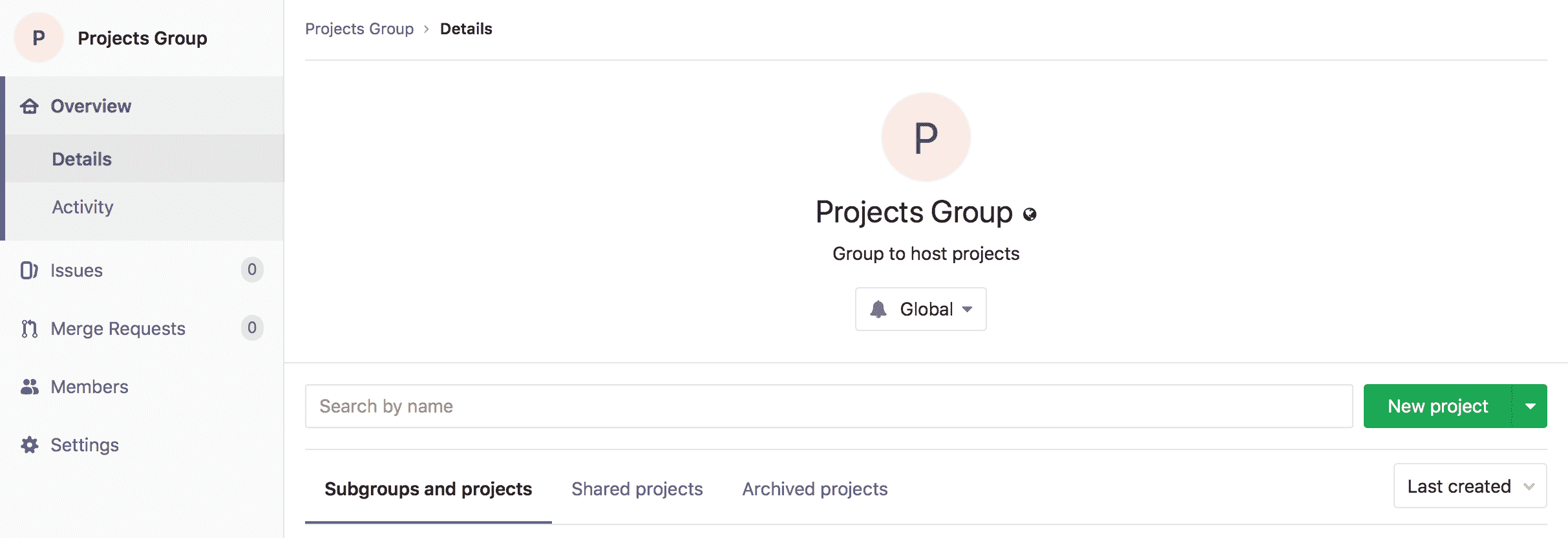Switch to the Shared projects tab

pos(637,489)
